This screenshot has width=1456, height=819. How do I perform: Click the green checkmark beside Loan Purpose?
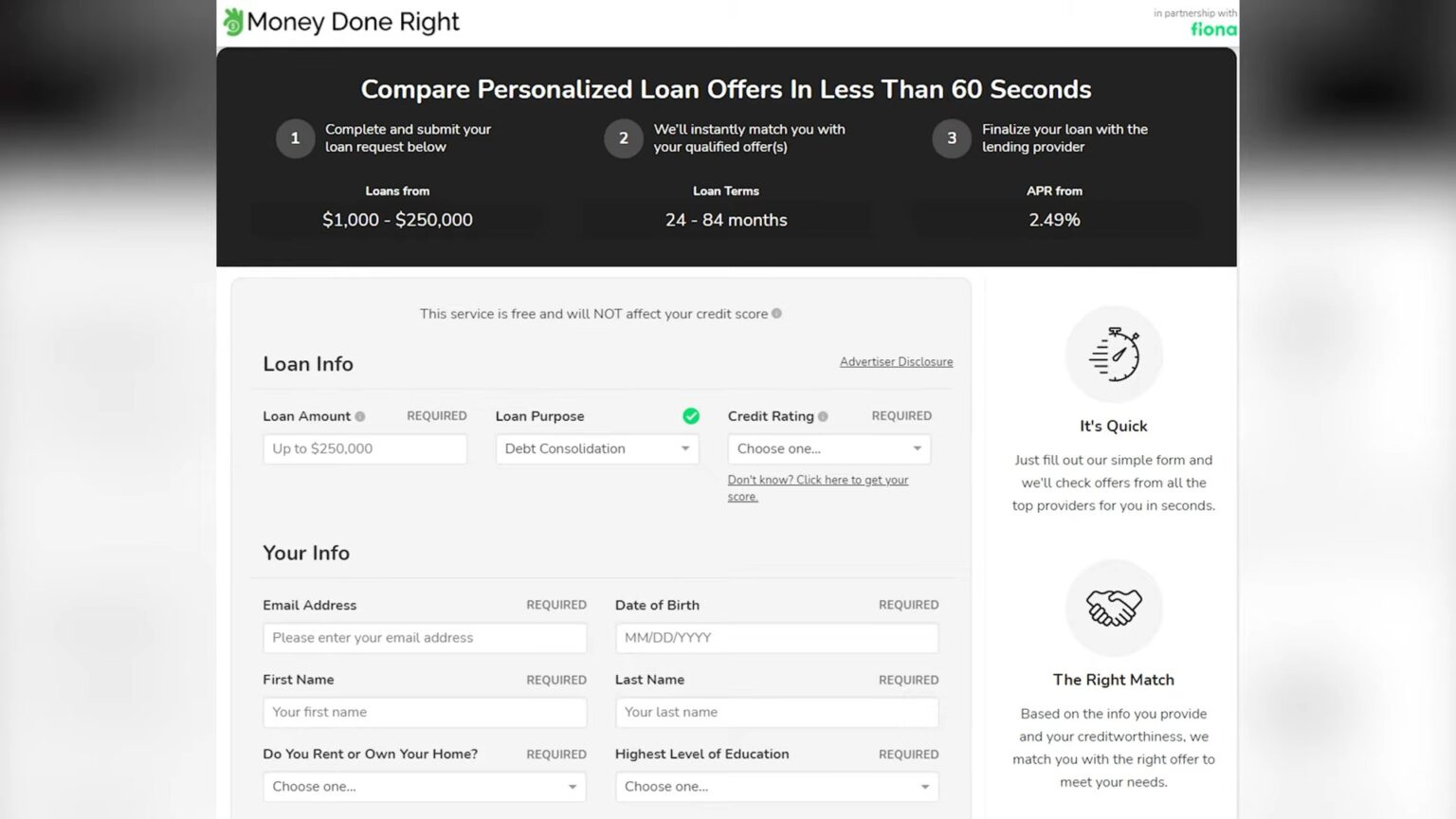[x=691, y=415]
